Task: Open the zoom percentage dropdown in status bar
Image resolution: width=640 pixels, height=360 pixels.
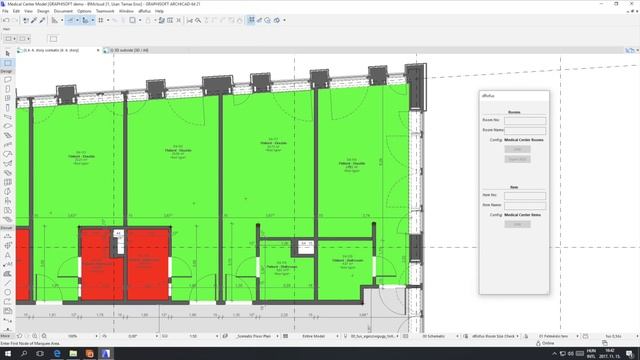Action: (x=96, y=336)
